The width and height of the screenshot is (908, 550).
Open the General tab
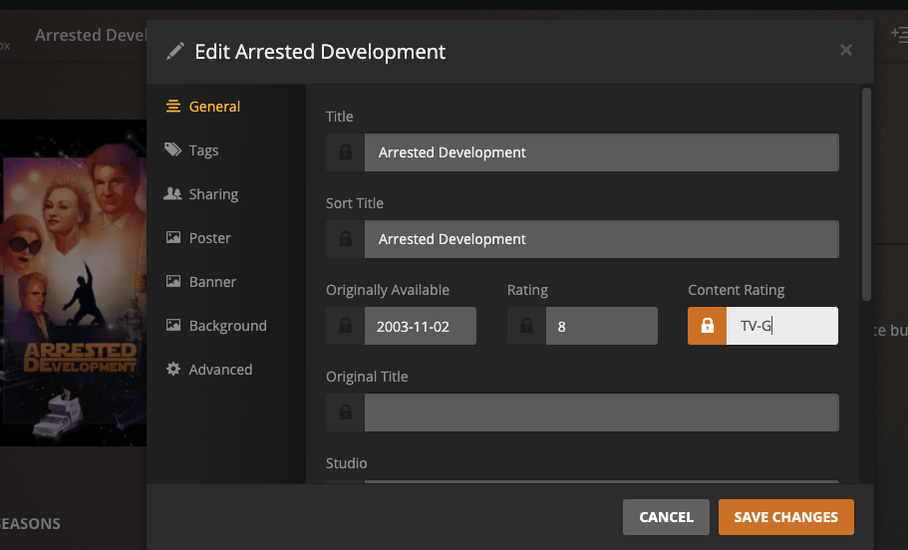click(214, 107)
